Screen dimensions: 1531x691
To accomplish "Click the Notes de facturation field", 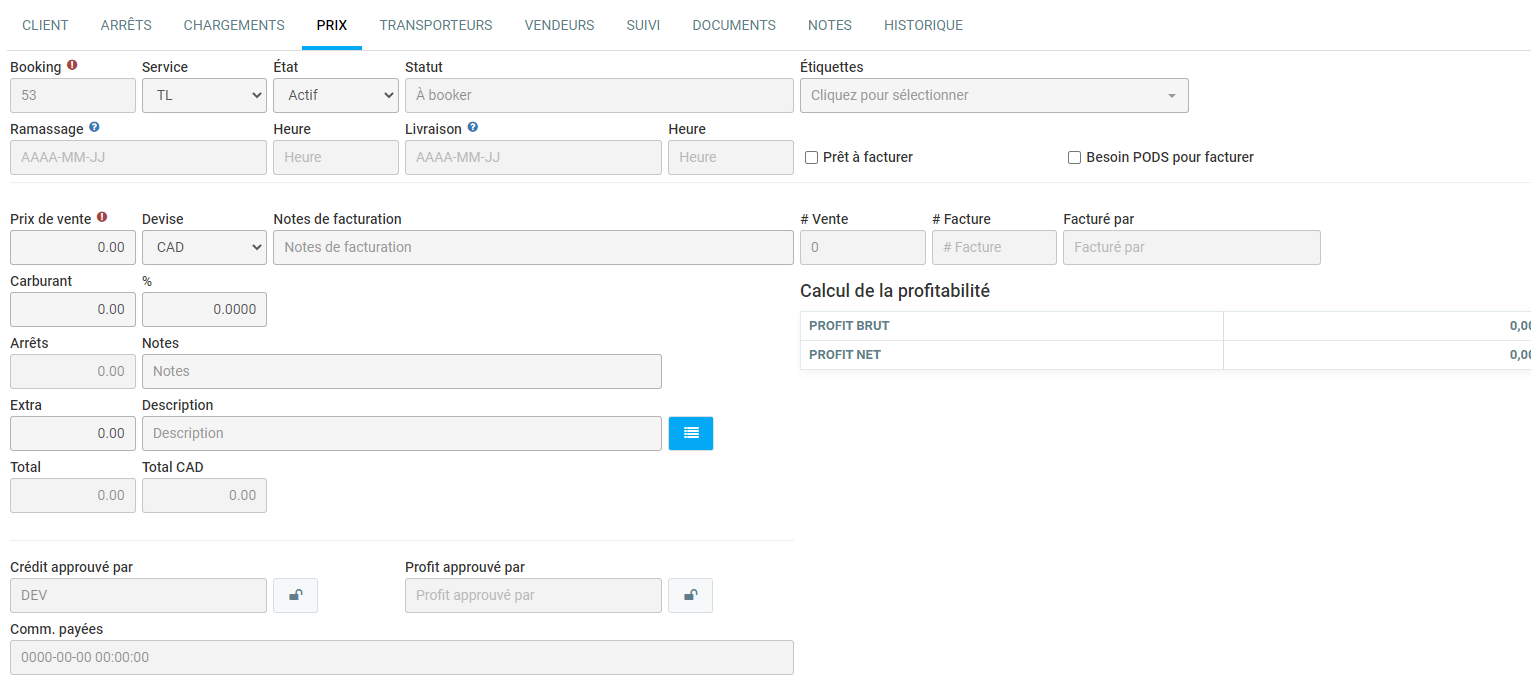I will point(532,247).
